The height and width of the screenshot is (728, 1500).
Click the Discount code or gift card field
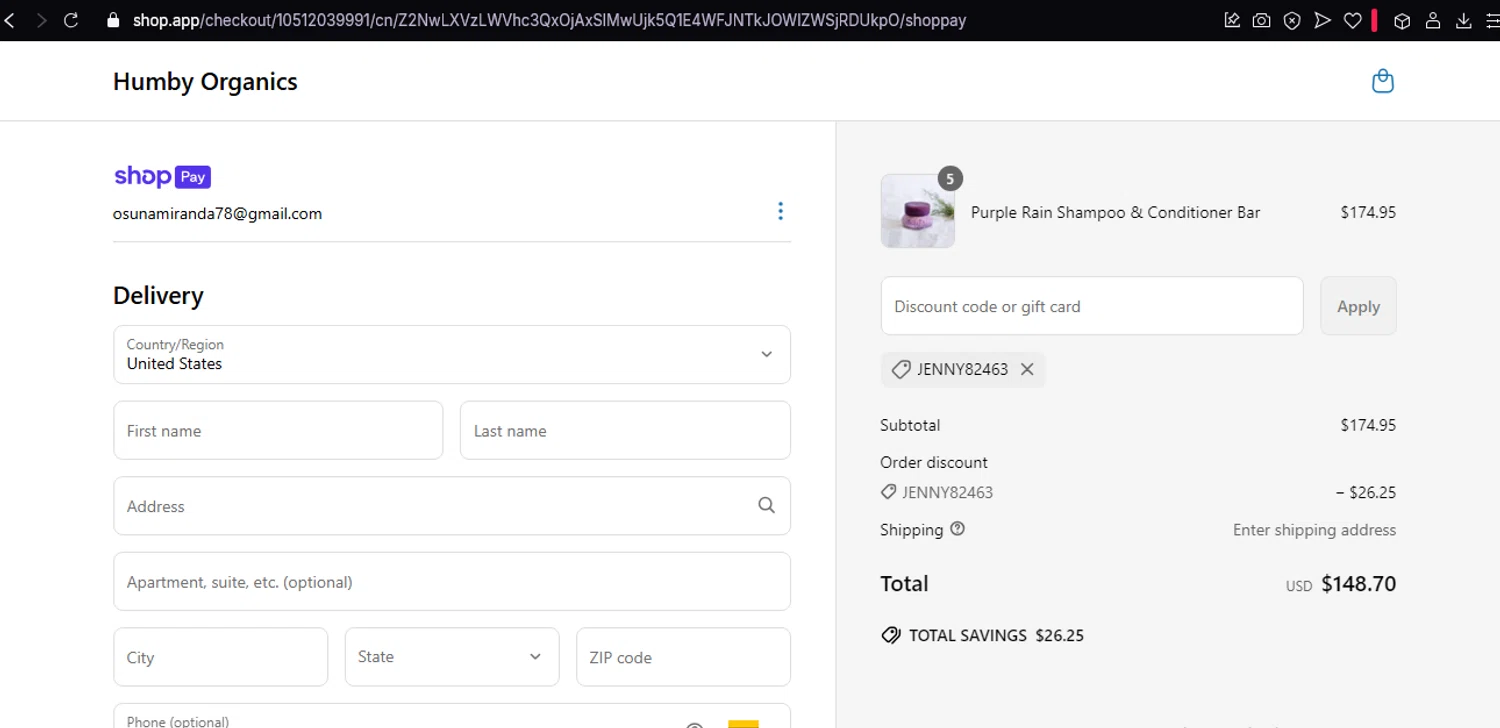[1092, 306]
